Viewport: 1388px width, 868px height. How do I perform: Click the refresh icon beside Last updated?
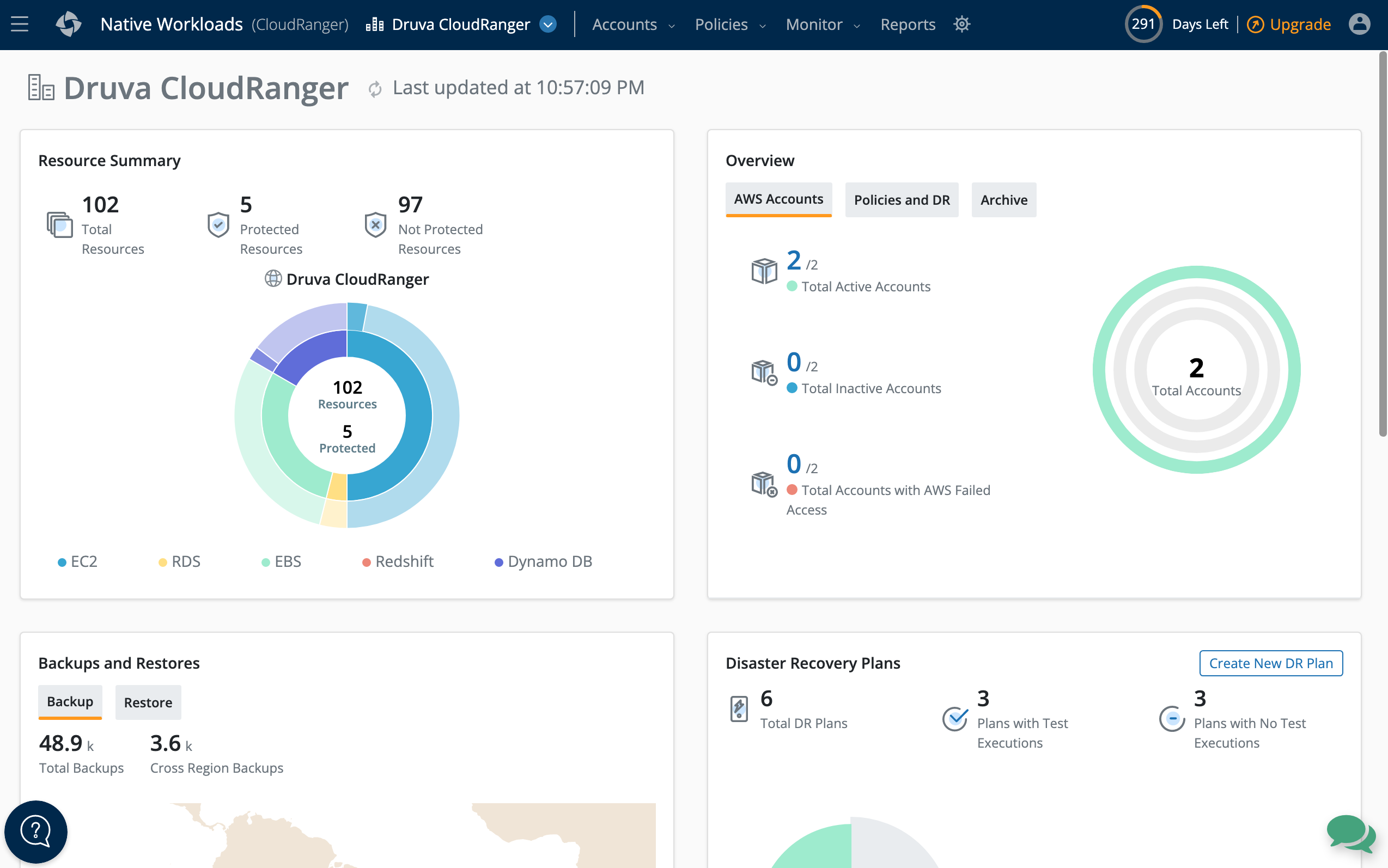pos(375,89)
